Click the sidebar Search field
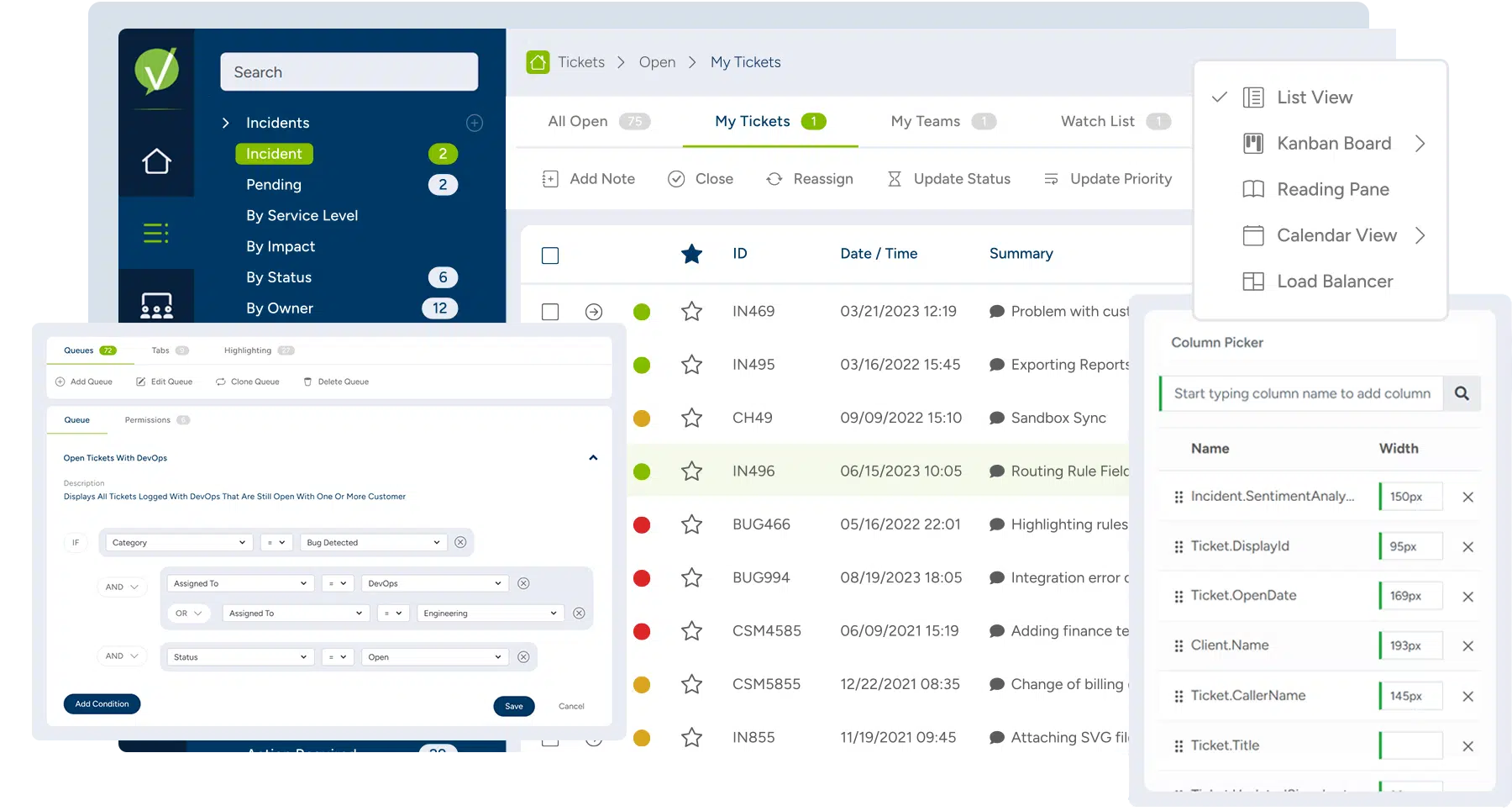This screenshot has width=1512, height=811. pyautogui.click(x=349, y=72)
